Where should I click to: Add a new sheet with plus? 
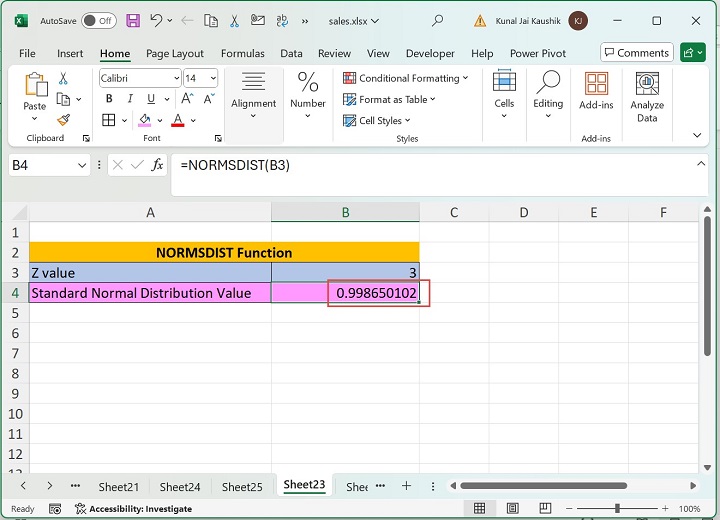(406, 486)
